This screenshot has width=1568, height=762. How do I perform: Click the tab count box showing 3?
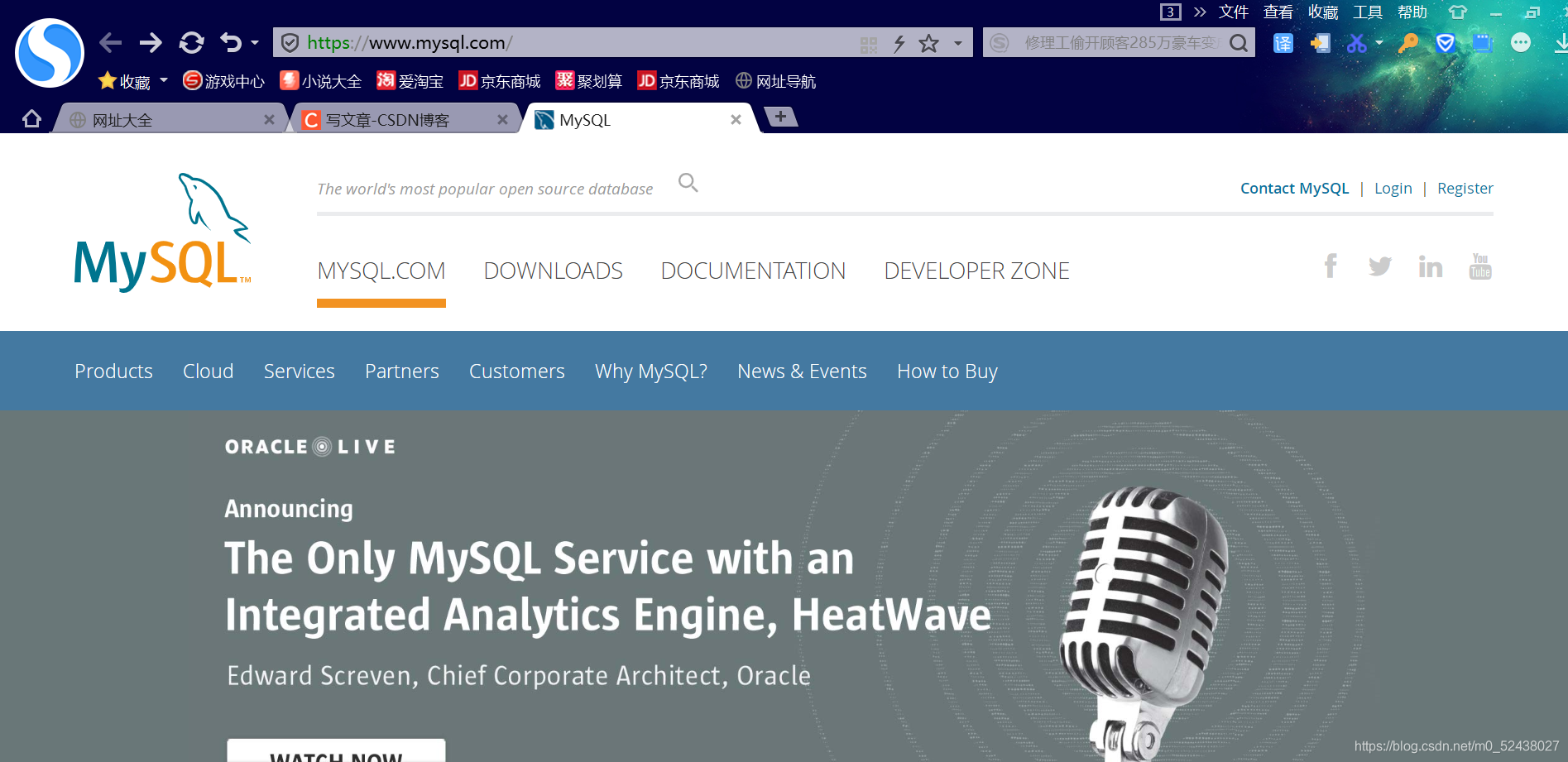point(1170,12)
